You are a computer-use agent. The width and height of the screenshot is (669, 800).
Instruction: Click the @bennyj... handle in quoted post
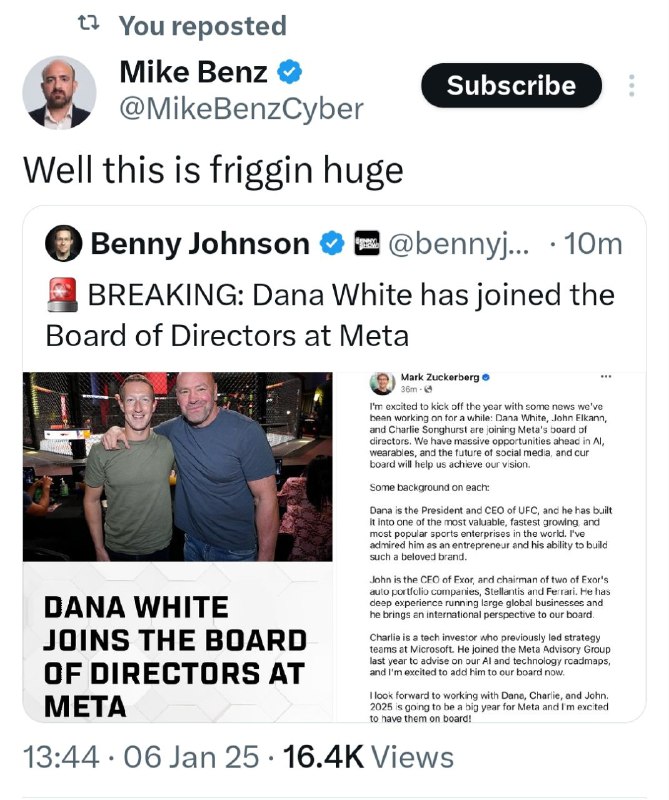[459, 244]
